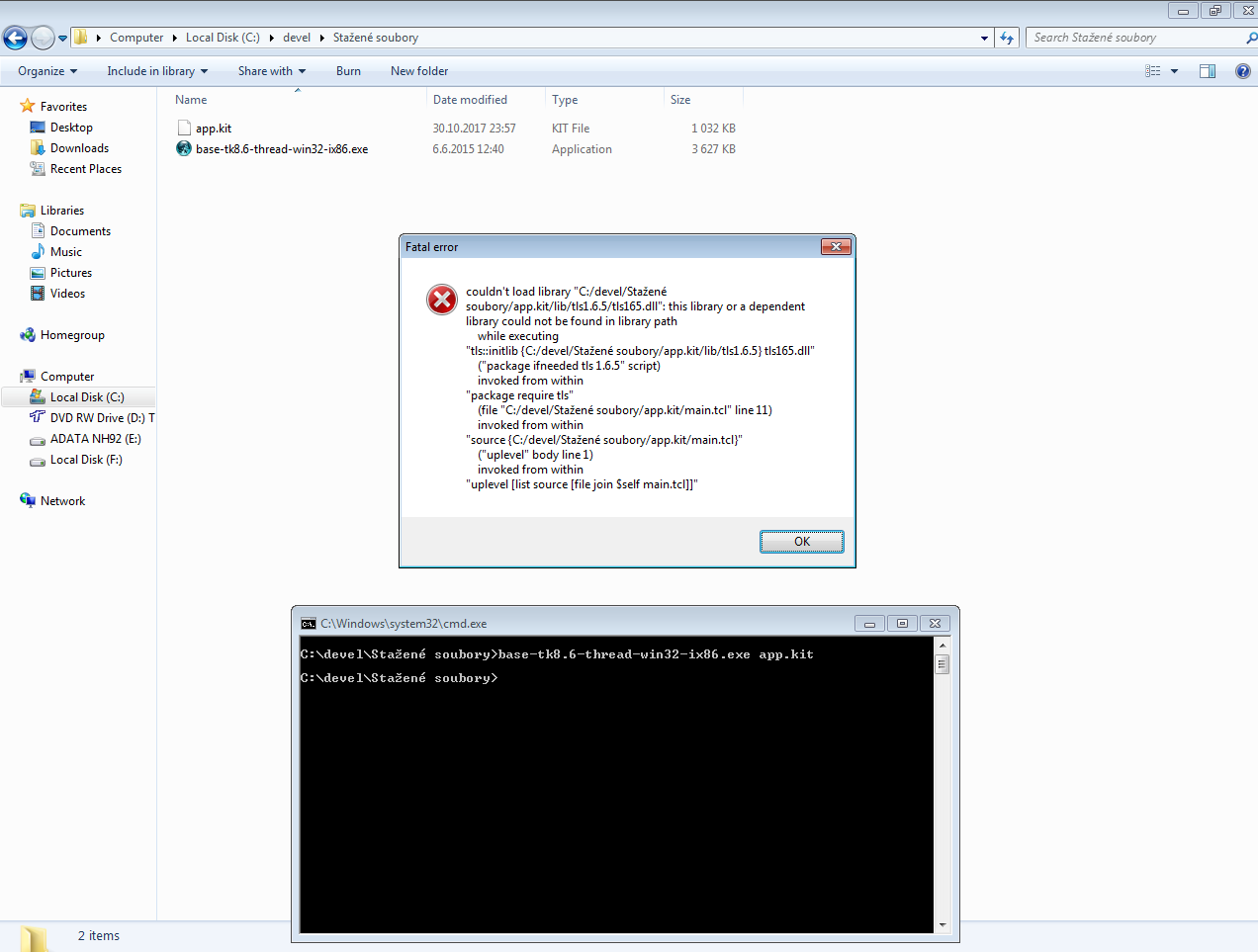This screenshot has height=952, width=1258.
Task: Open the view options dropdown arrow
Action: click(x=1174, y=71)
